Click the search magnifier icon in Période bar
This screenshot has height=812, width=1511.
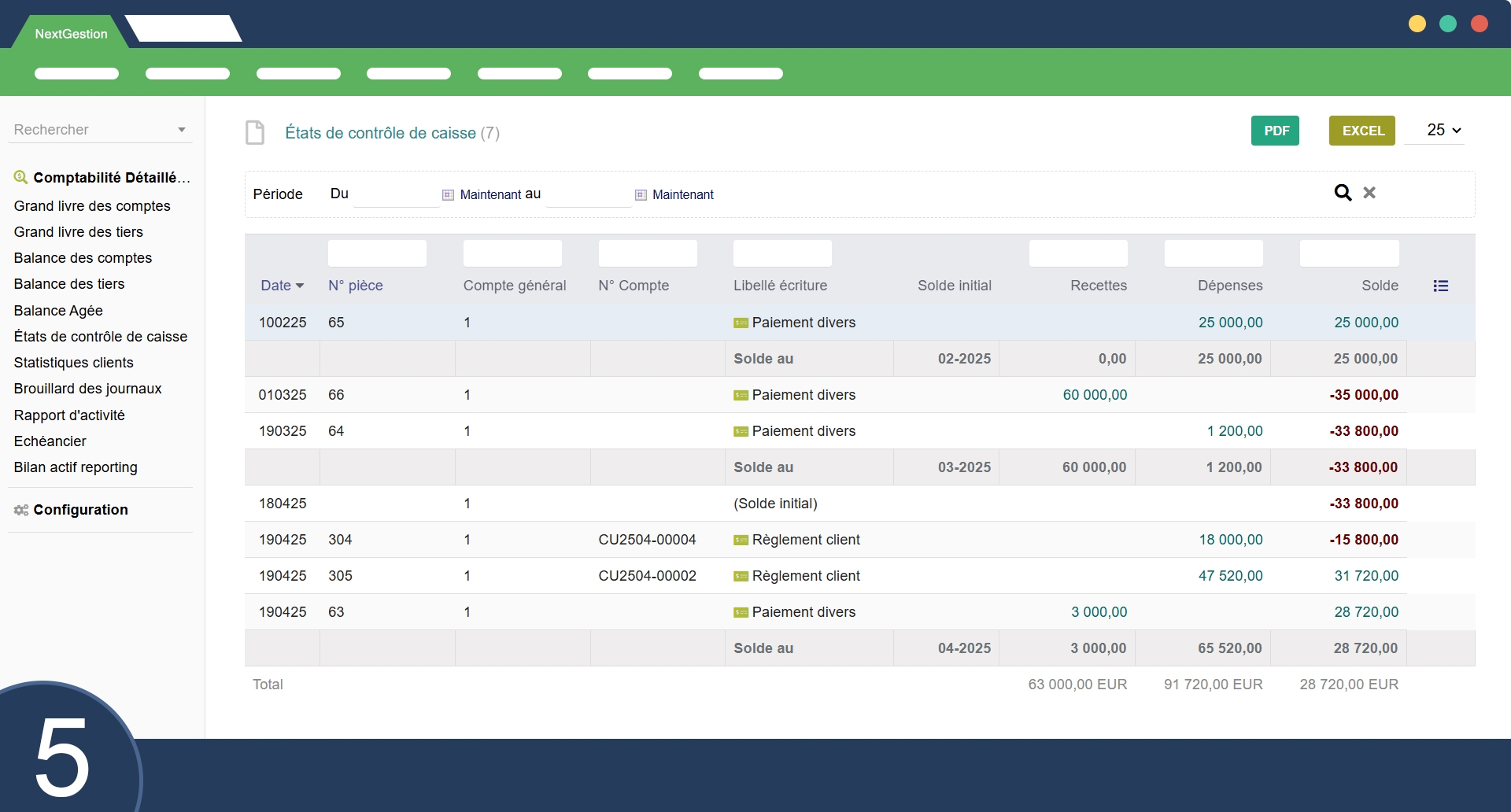point(1343,193)
